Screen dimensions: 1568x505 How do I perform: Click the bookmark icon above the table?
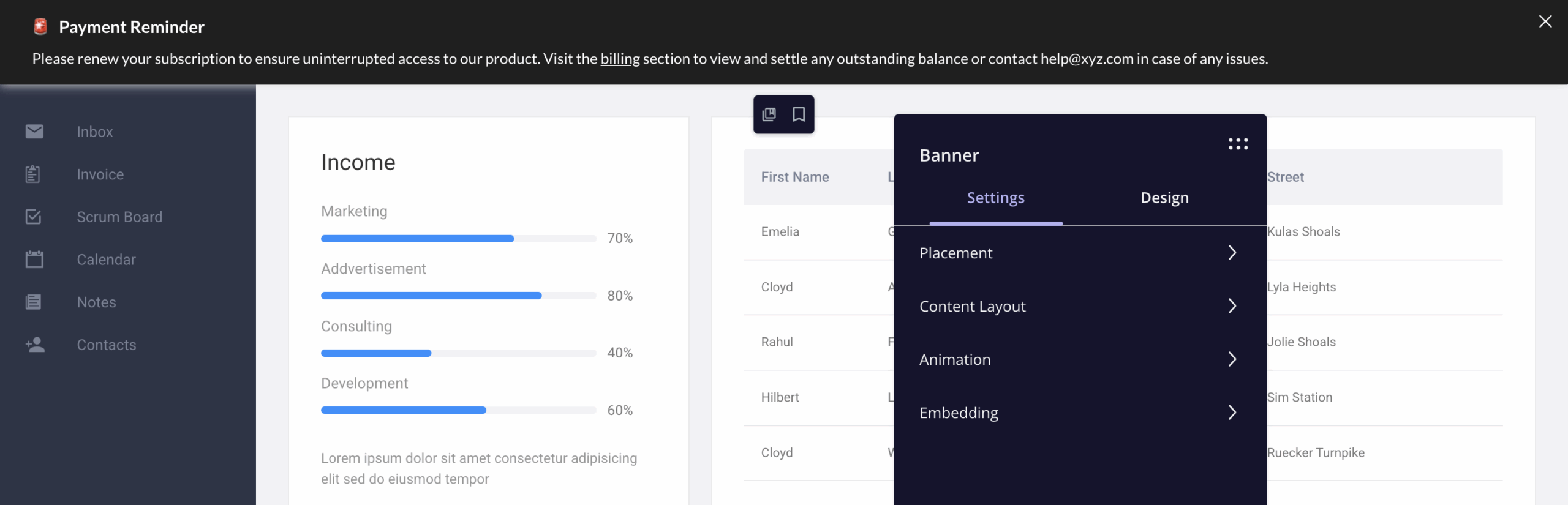[x=799, y=114]
